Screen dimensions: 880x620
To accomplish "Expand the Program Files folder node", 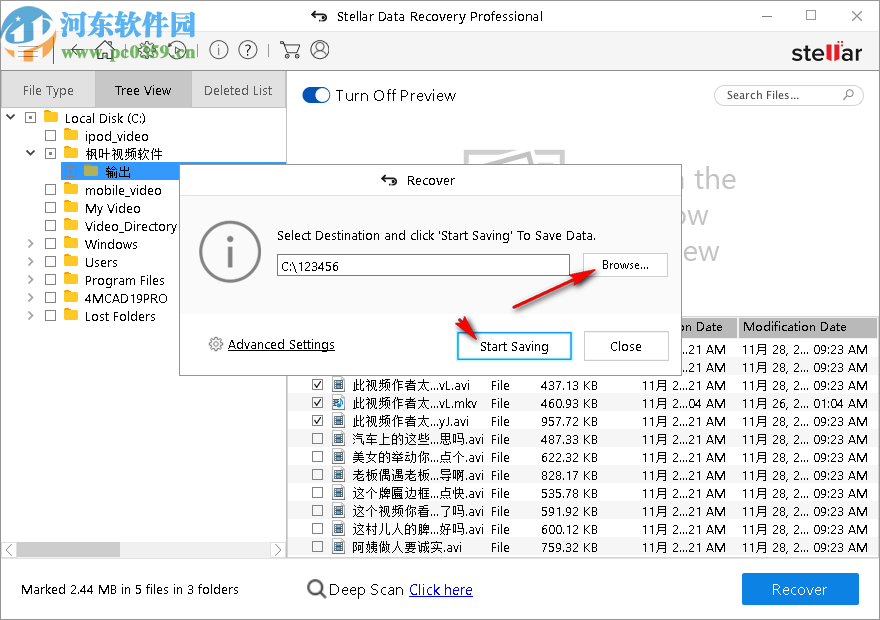I will click(31, 280).
